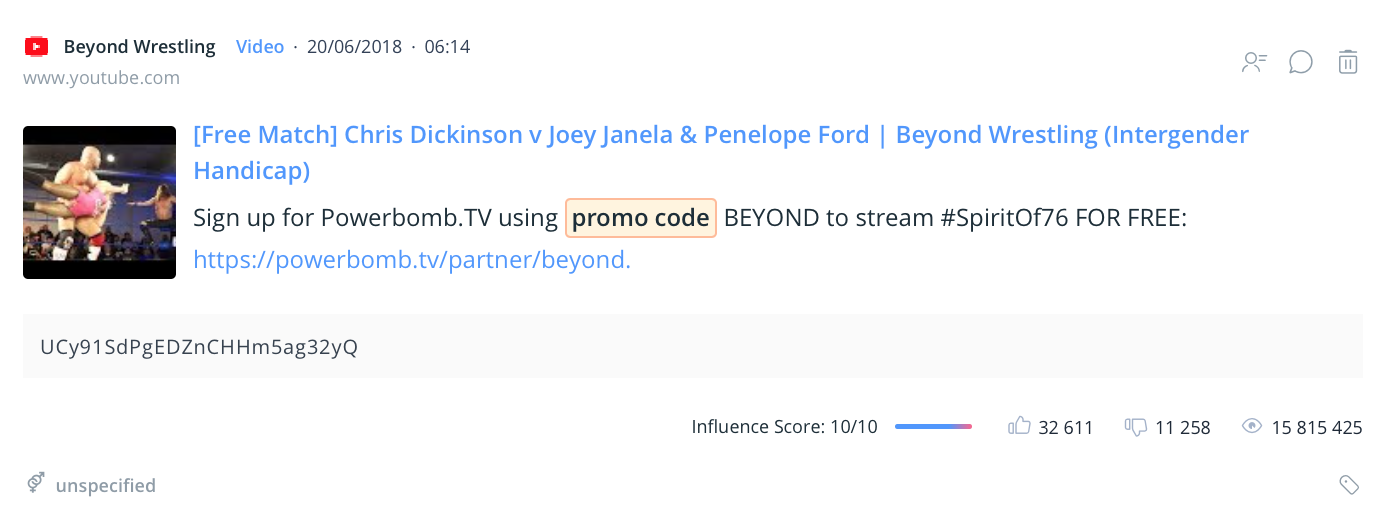Screen dimensions: 1388x518
Task: Open the powerbomb.tv partner link
Action: [x=412, y=260]
